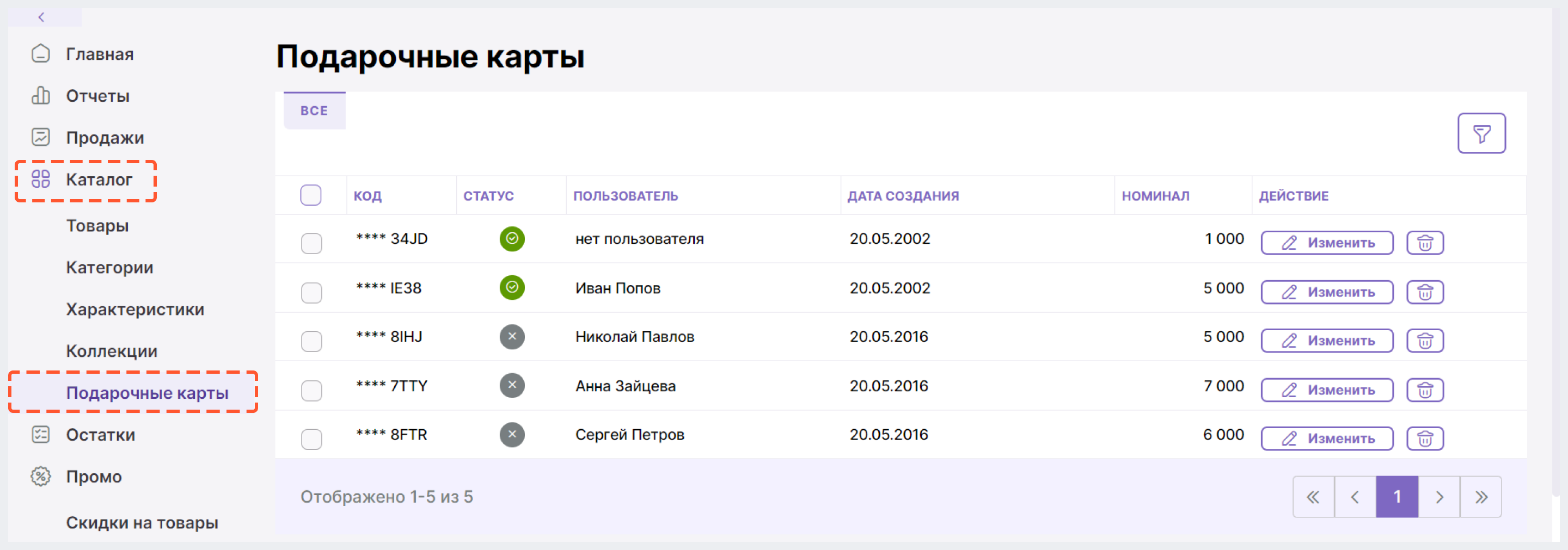The height and width of the screenshot is (550, 1568).
Task: Sort by the НОМИНАЛ column header
Action: pyautogui.click(x=1155, y=196)
